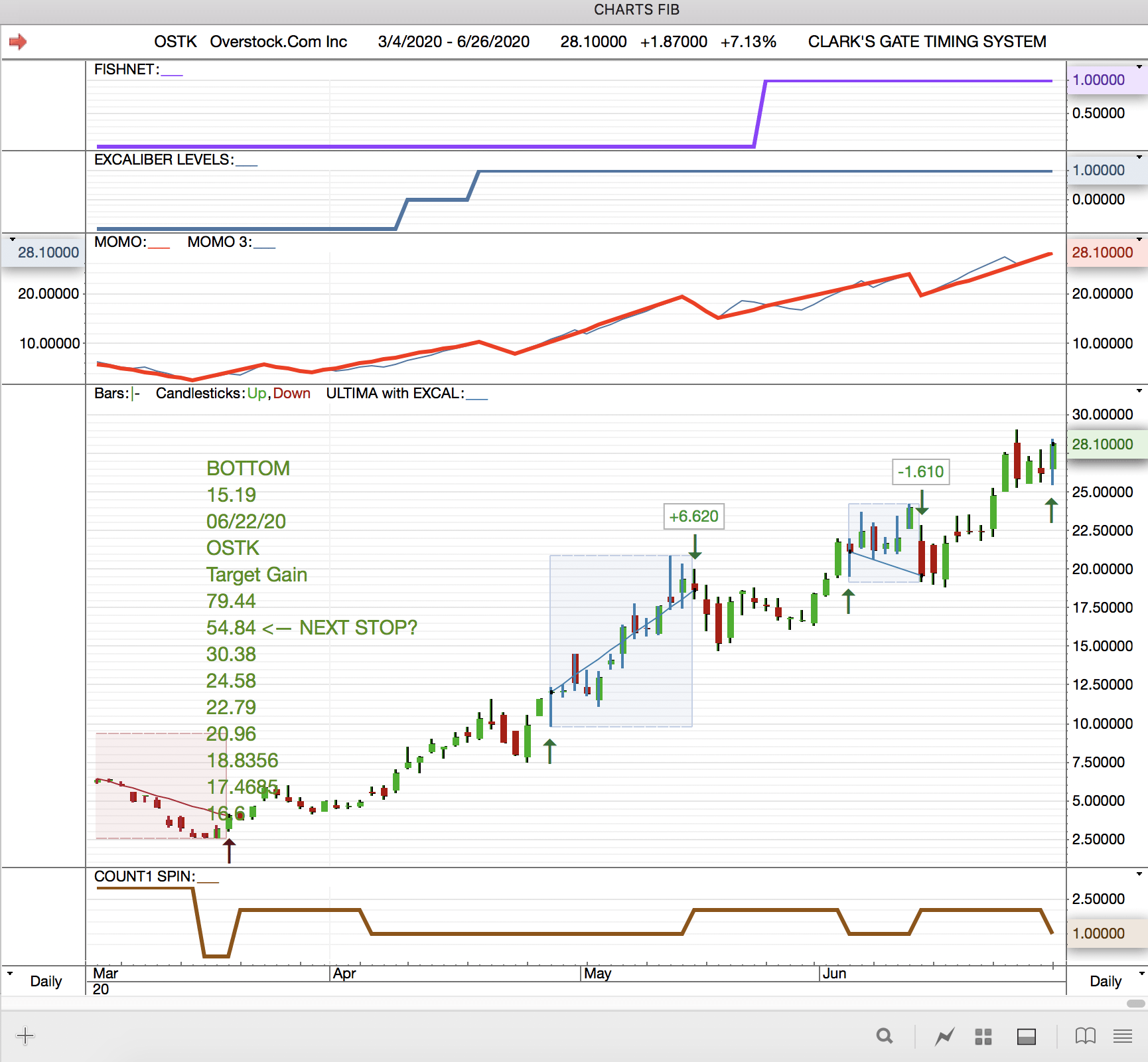Toggle the split pane layout icon
This screenshot has height=1062, width=1148.
pos(1027,1036)
